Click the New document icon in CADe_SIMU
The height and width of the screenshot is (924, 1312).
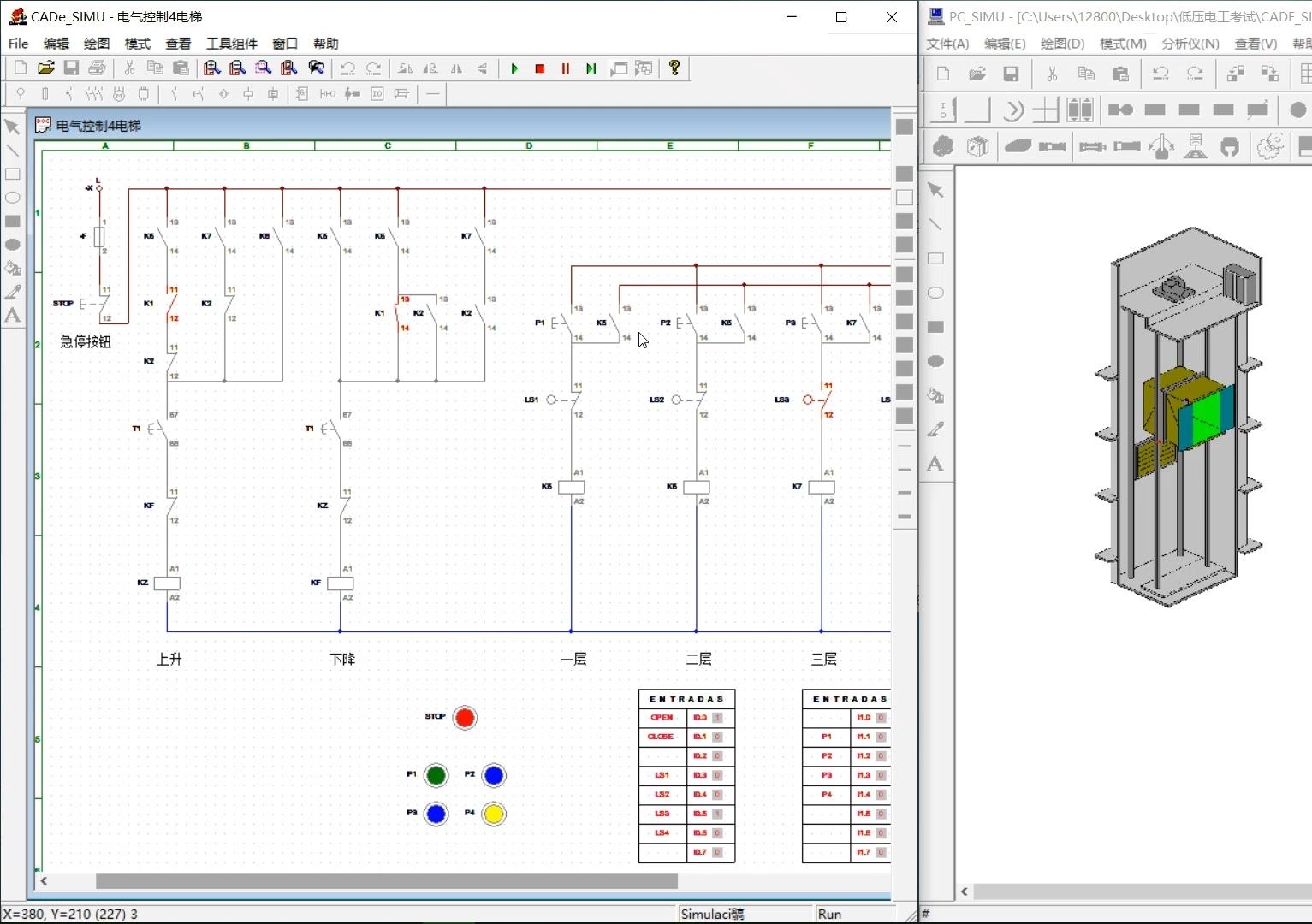click(21, 68)
